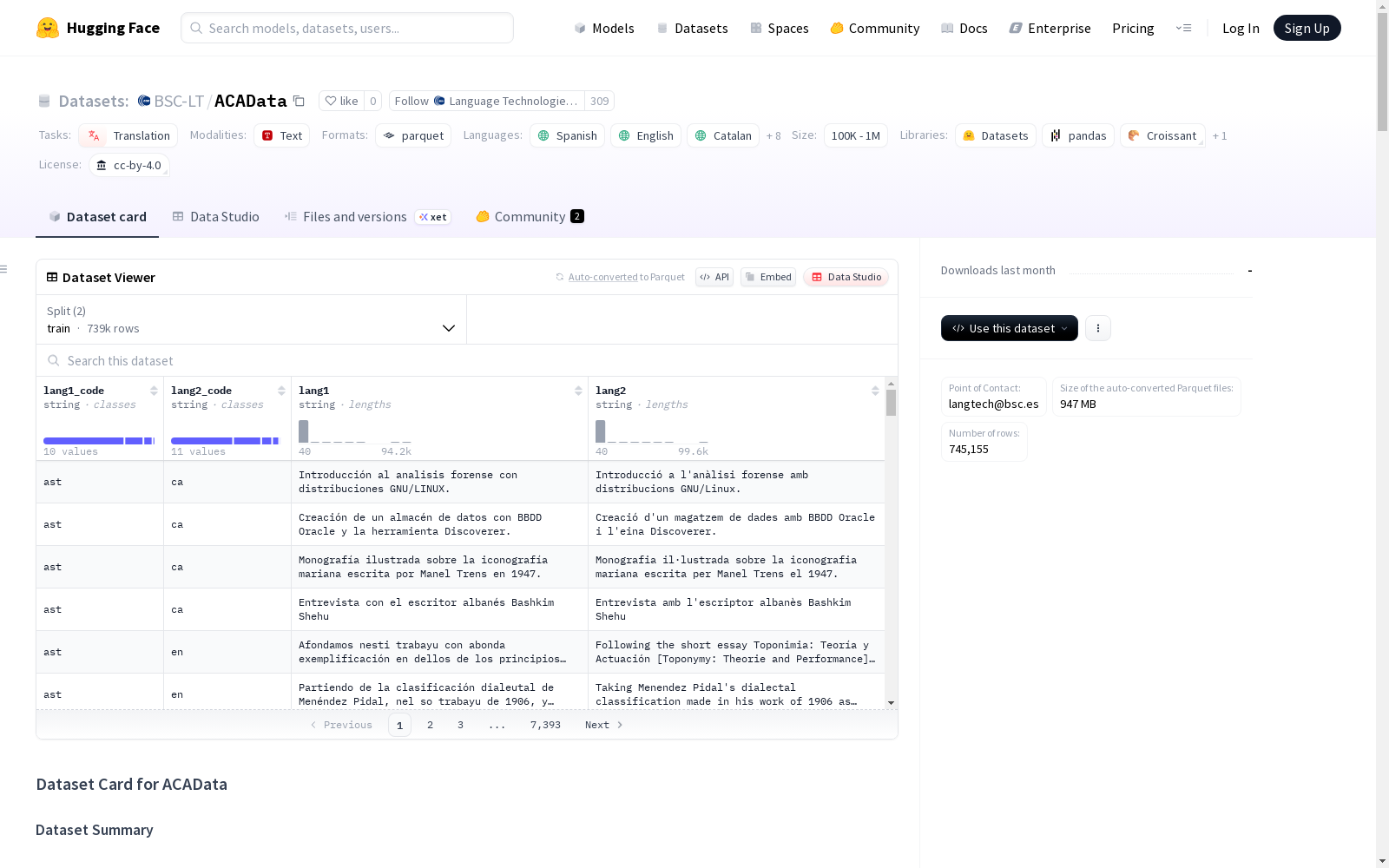Click the lang2_code class distribution bar

pos(226,441)
